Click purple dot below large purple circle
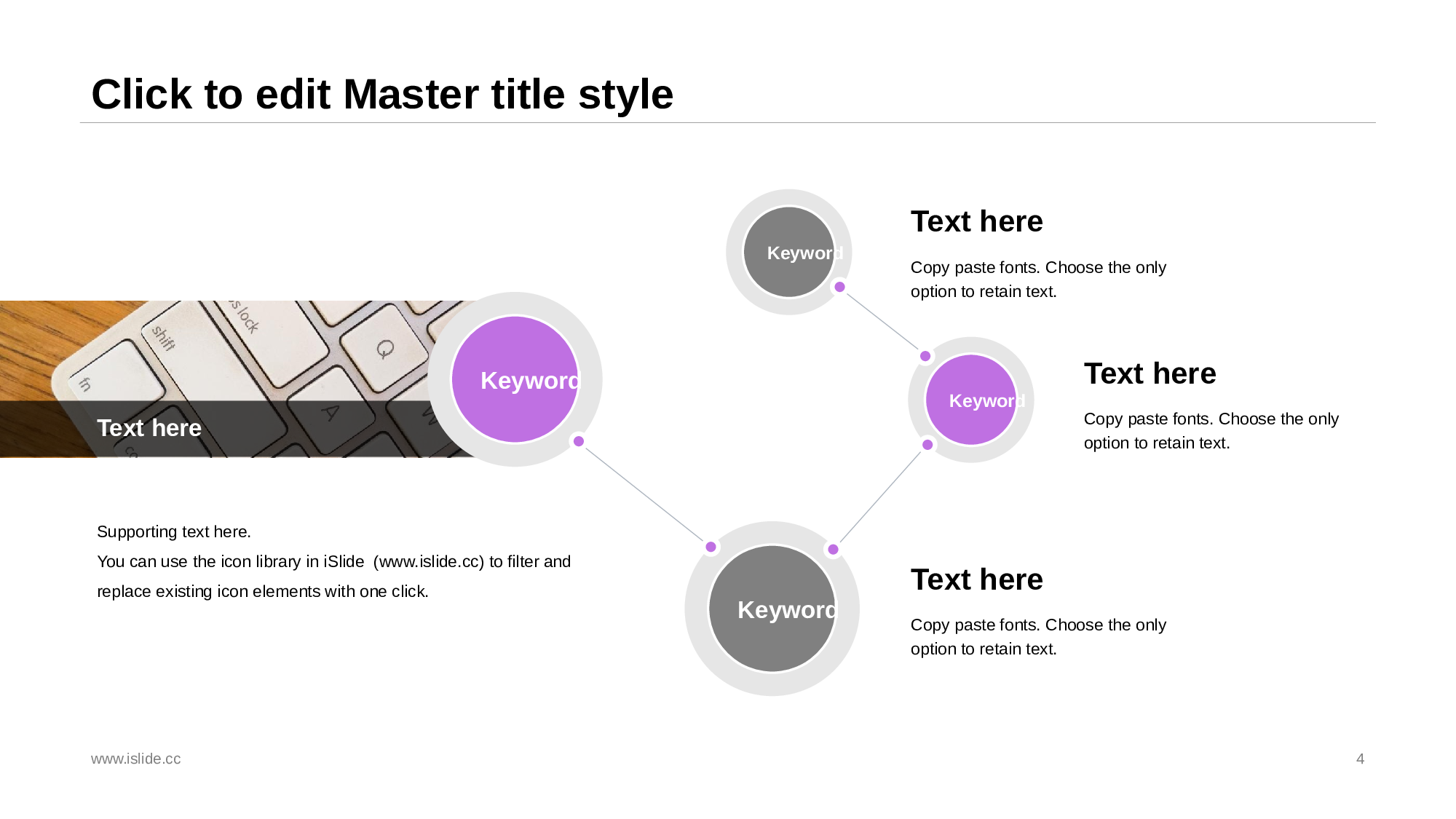Screen dimensions: 1456x819 [x=579, y=441]
